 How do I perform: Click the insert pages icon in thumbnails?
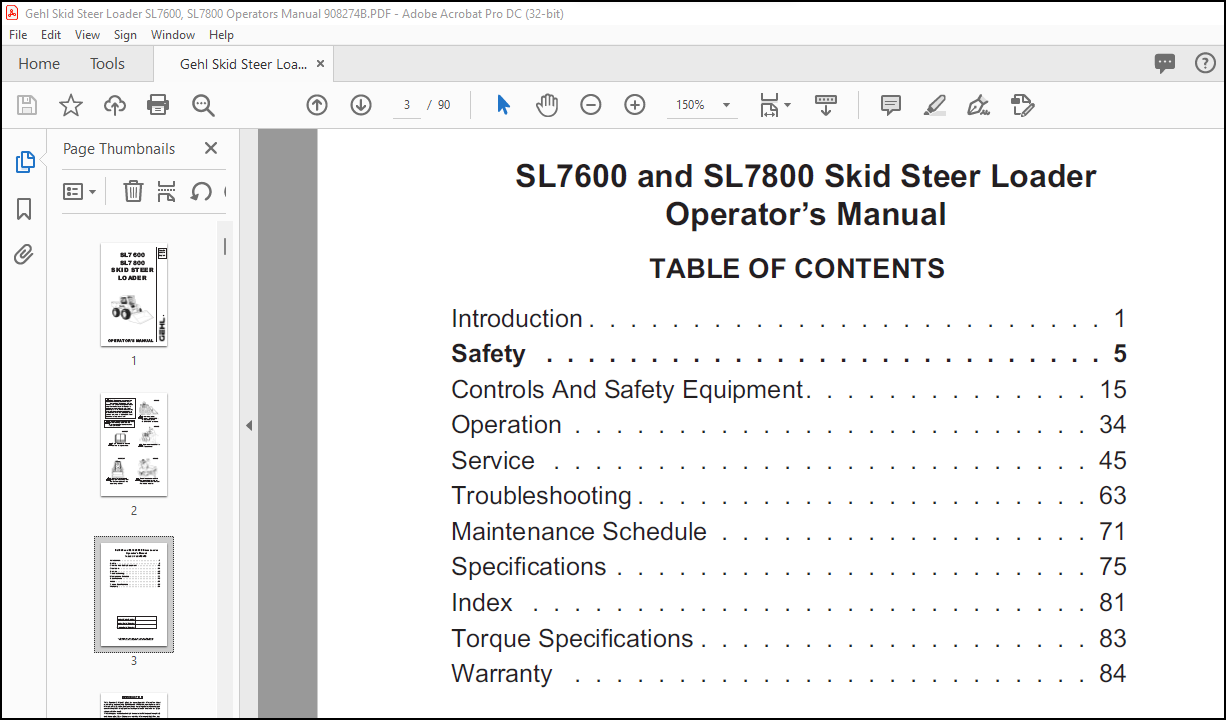167,191
